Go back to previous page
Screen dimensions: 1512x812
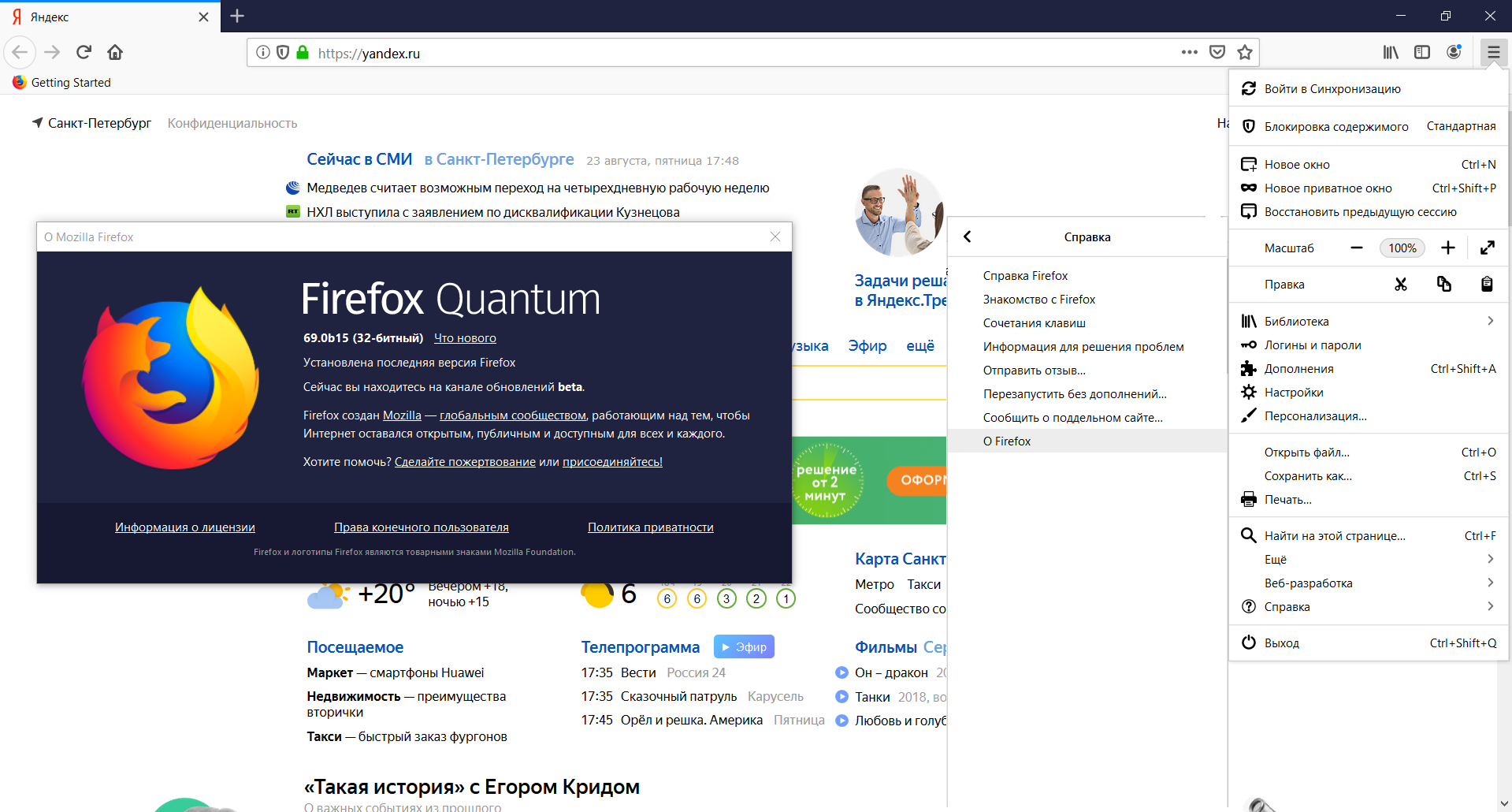[x=20, y=53]
